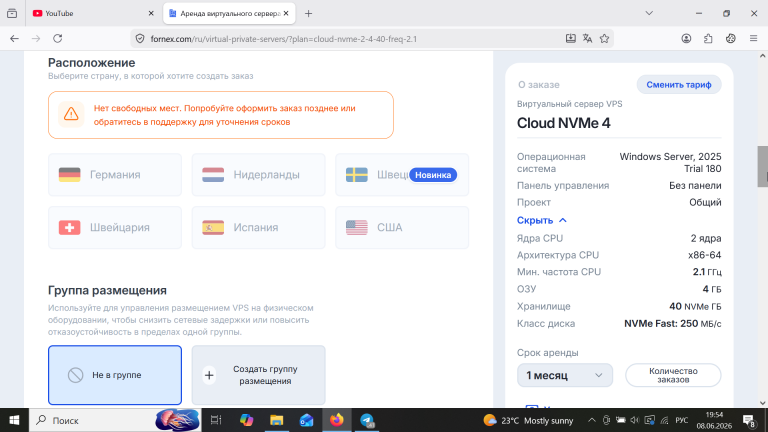768x432 pixels.
Task: Click the Windows Server, 2025 Trial 180 value
Action: pyautogui.click(x=670, y=163)
